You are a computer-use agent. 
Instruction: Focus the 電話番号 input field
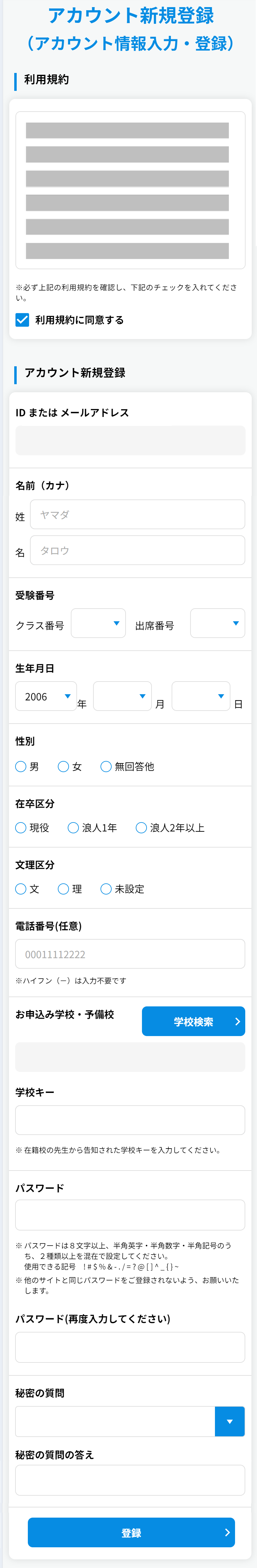[130, 954]
